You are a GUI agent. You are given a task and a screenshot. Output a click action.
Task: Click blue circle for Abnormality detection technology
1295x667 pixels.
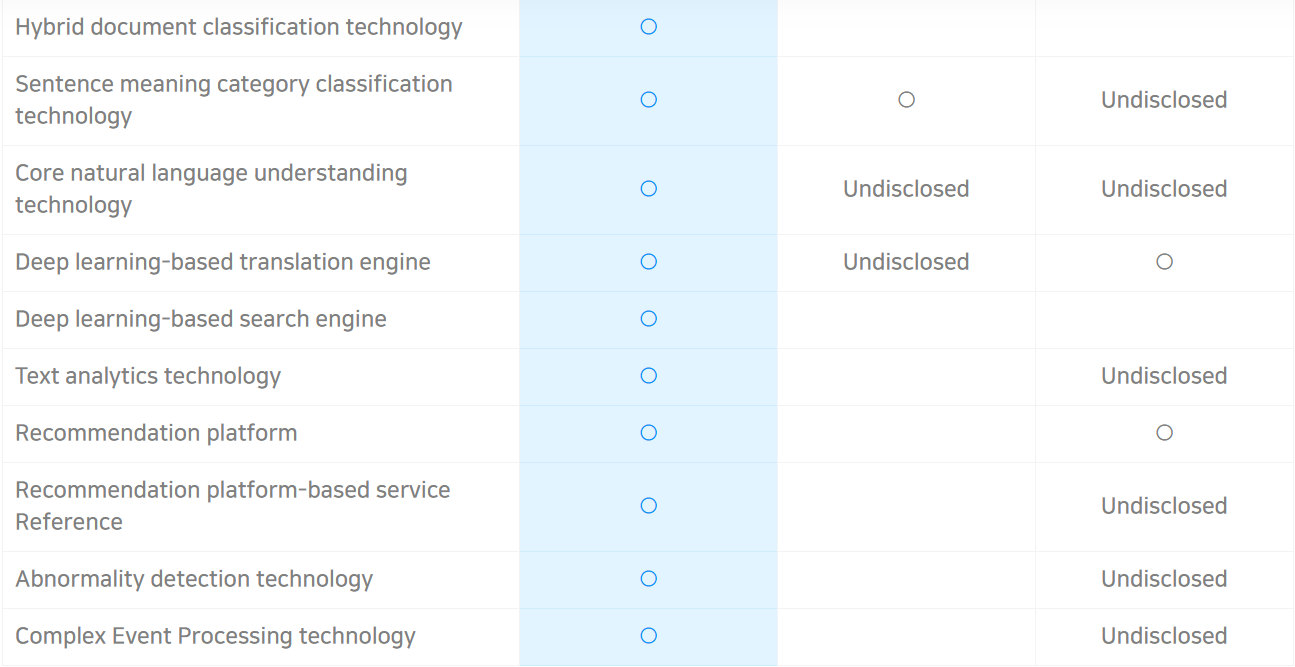coord(648,579)
